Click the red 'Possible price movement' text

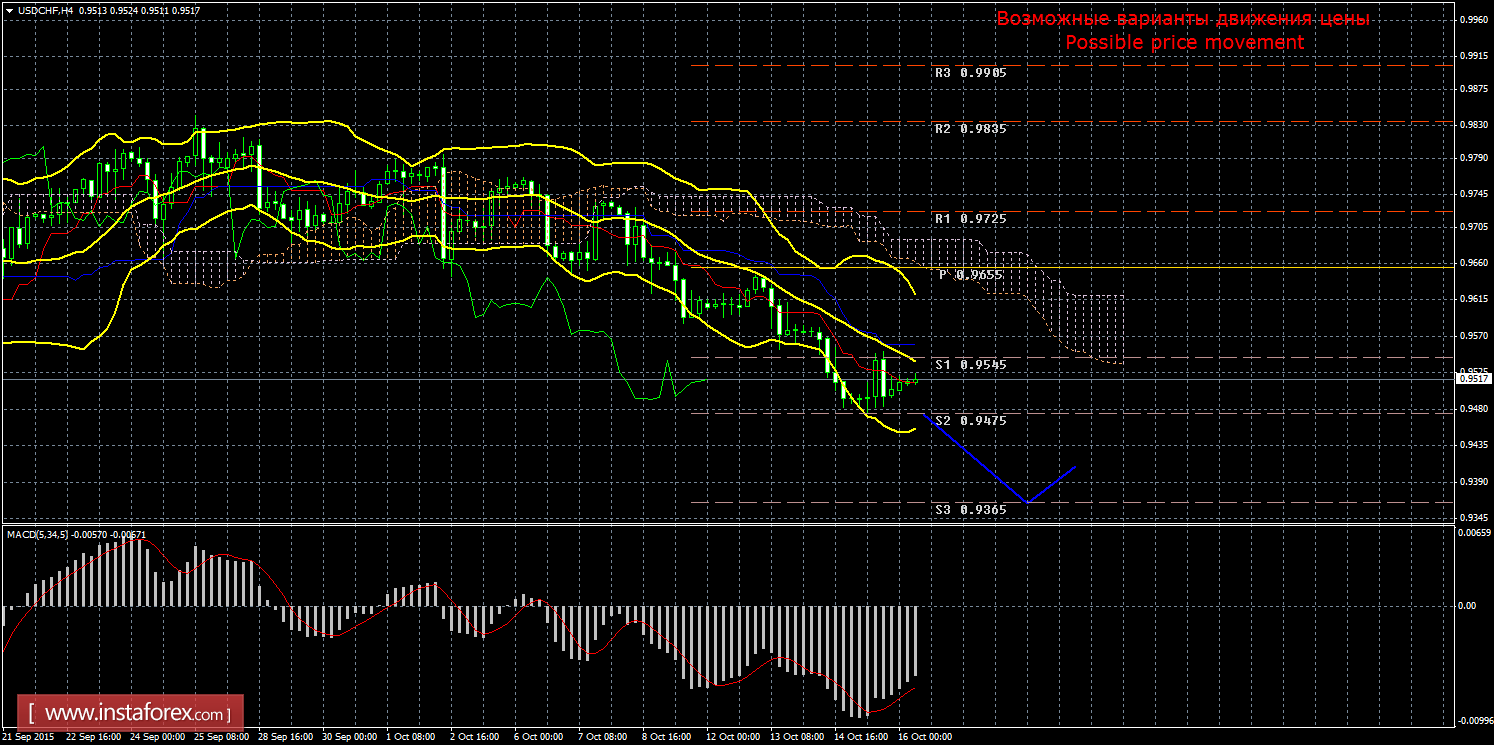click(1184, 42)
